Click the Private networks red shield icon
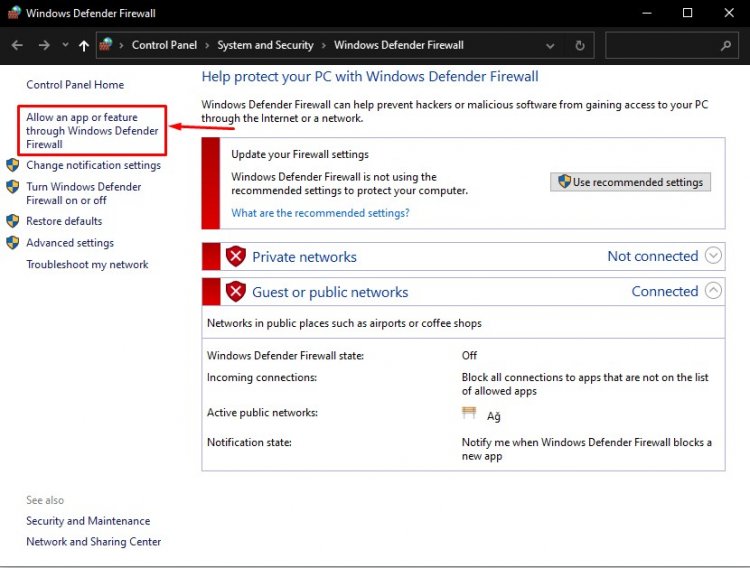750x568 pixels. [236, 256]
